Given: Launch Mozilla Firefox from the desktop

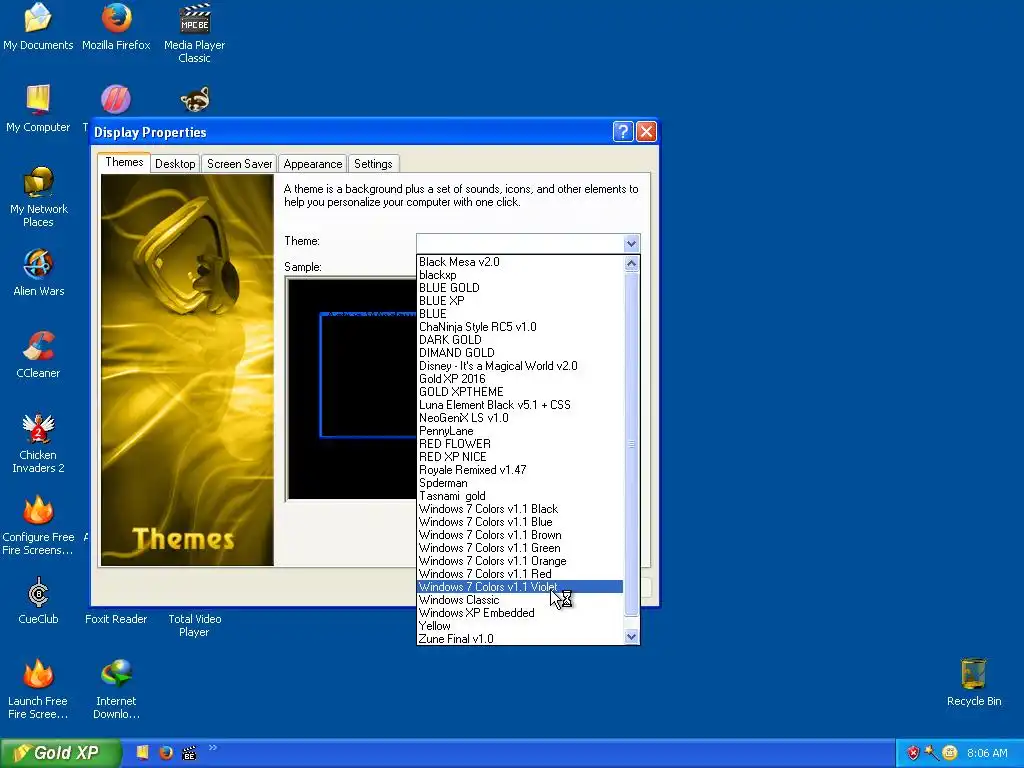Looking at the screenshot, I should tap(116, 27).
